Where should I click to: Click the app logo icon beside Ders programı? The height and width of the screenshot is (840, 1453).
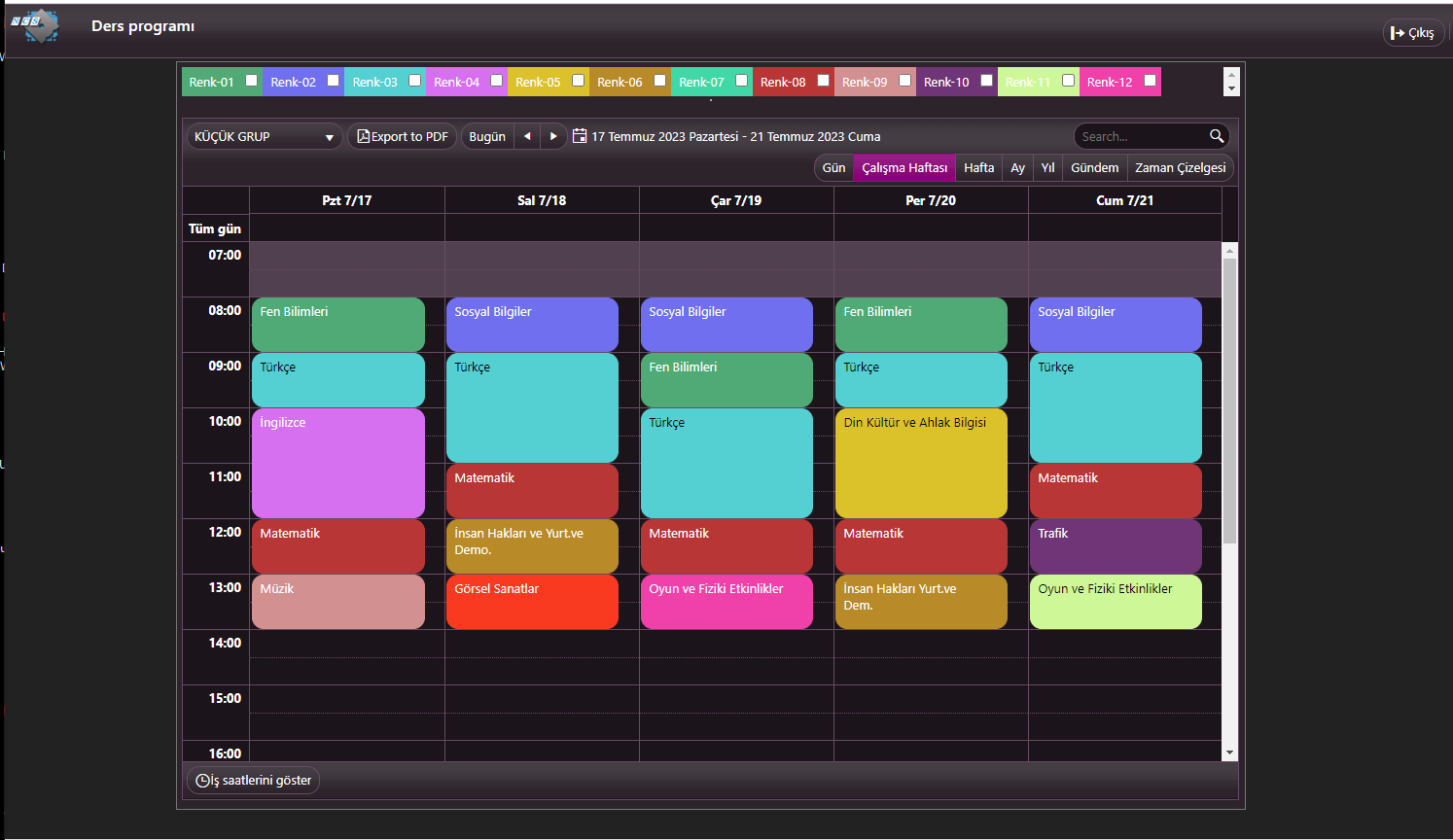pyautogui.click(x=36, y=24)
